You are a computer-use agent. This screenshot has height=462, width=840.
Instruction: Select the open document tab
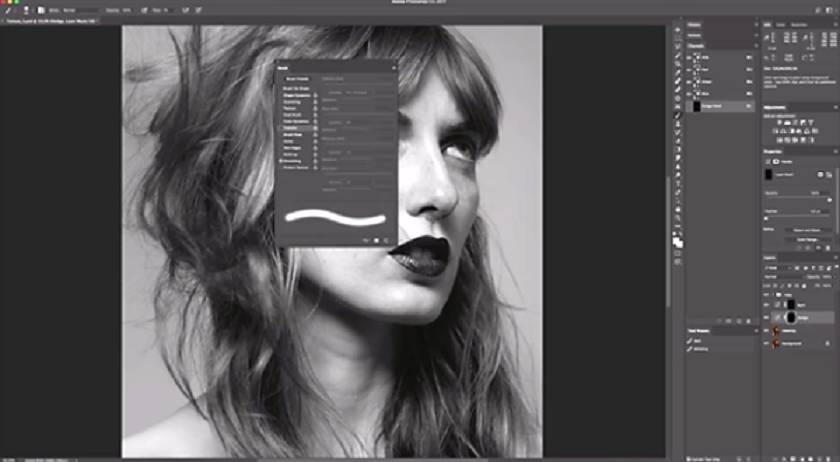coord(49,21)
